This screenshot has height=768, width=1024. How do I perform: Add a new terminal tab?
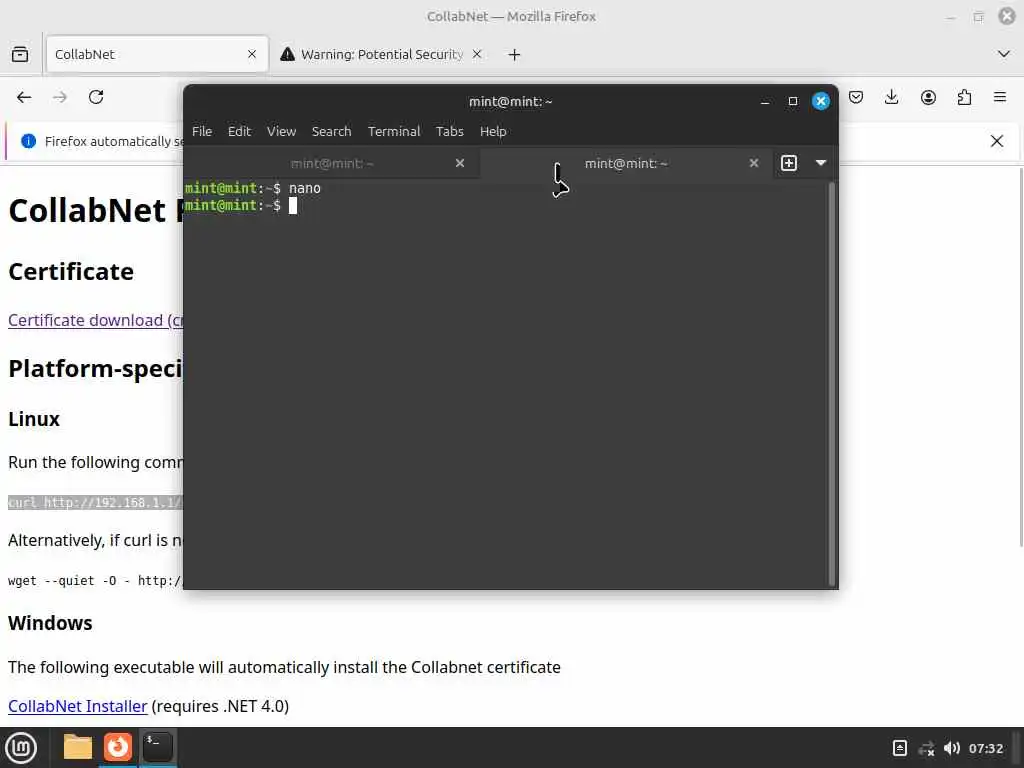point(789,163)
